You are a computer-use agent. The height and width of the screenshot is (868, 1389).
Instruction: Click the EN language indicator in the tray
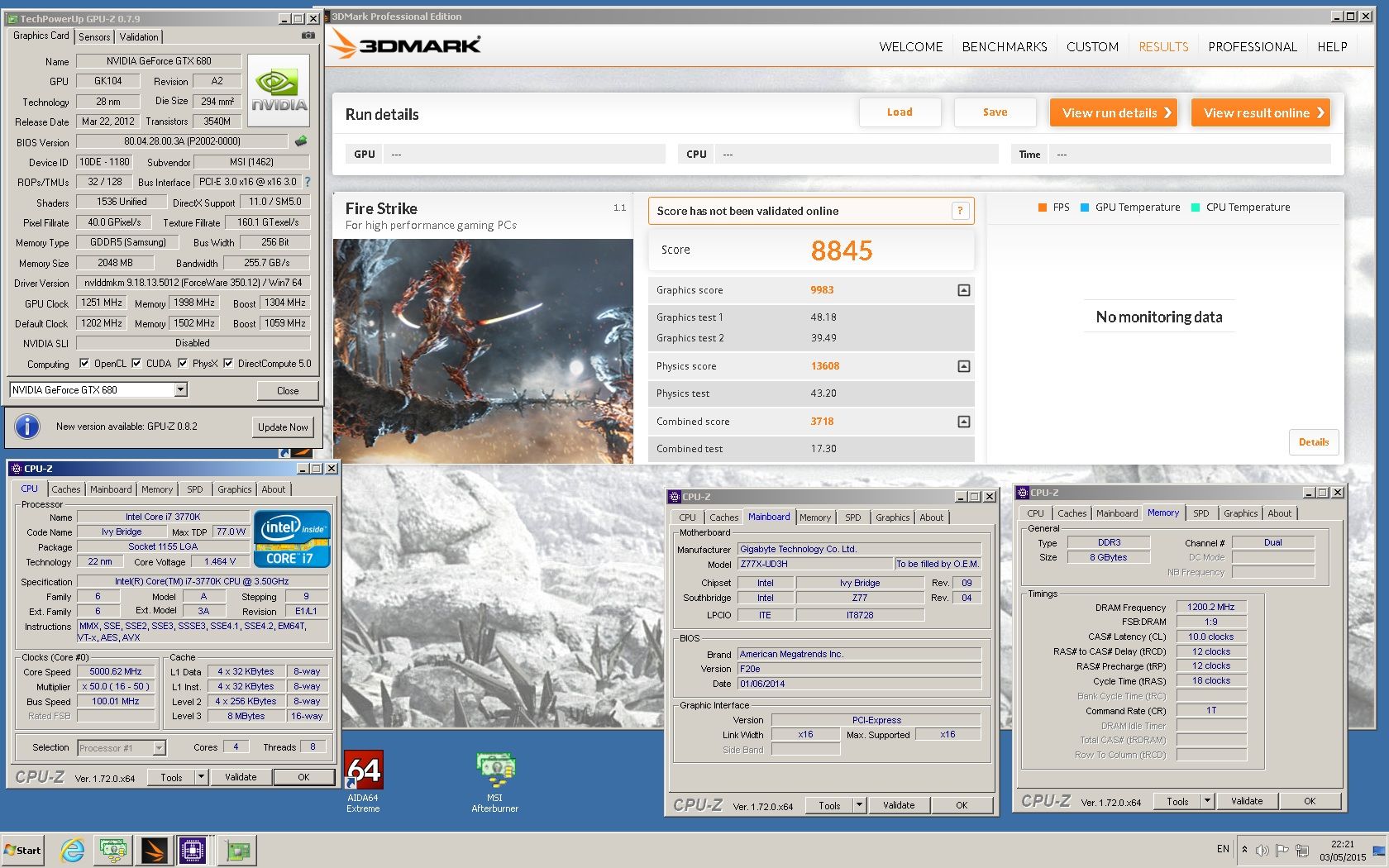(1223, 849)
